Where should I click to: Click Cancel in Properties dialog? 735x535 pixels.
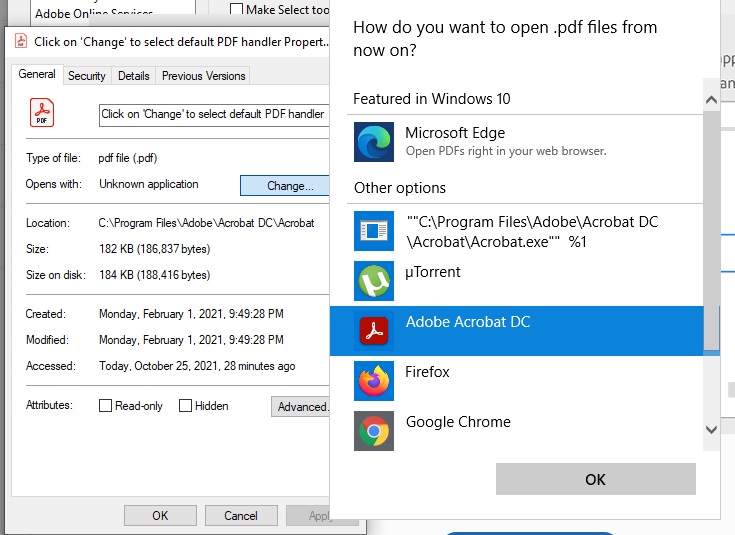point(241,516)
